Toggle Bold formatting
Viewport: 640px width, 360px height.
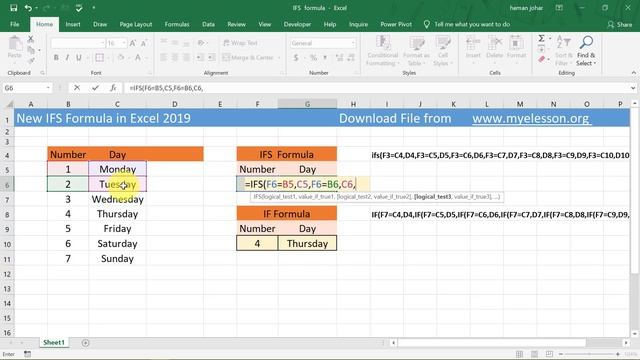coord(56,58)
